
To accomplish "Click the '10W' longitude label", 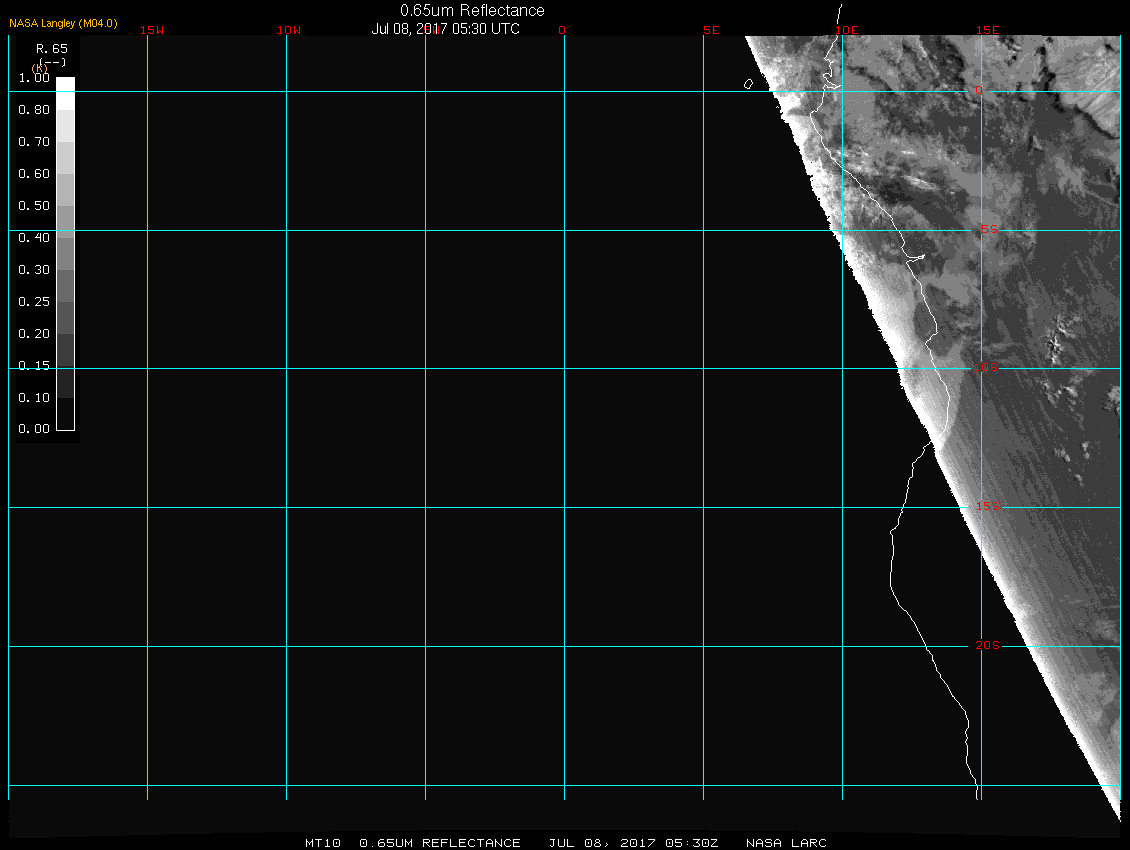I will coord(289,30).
